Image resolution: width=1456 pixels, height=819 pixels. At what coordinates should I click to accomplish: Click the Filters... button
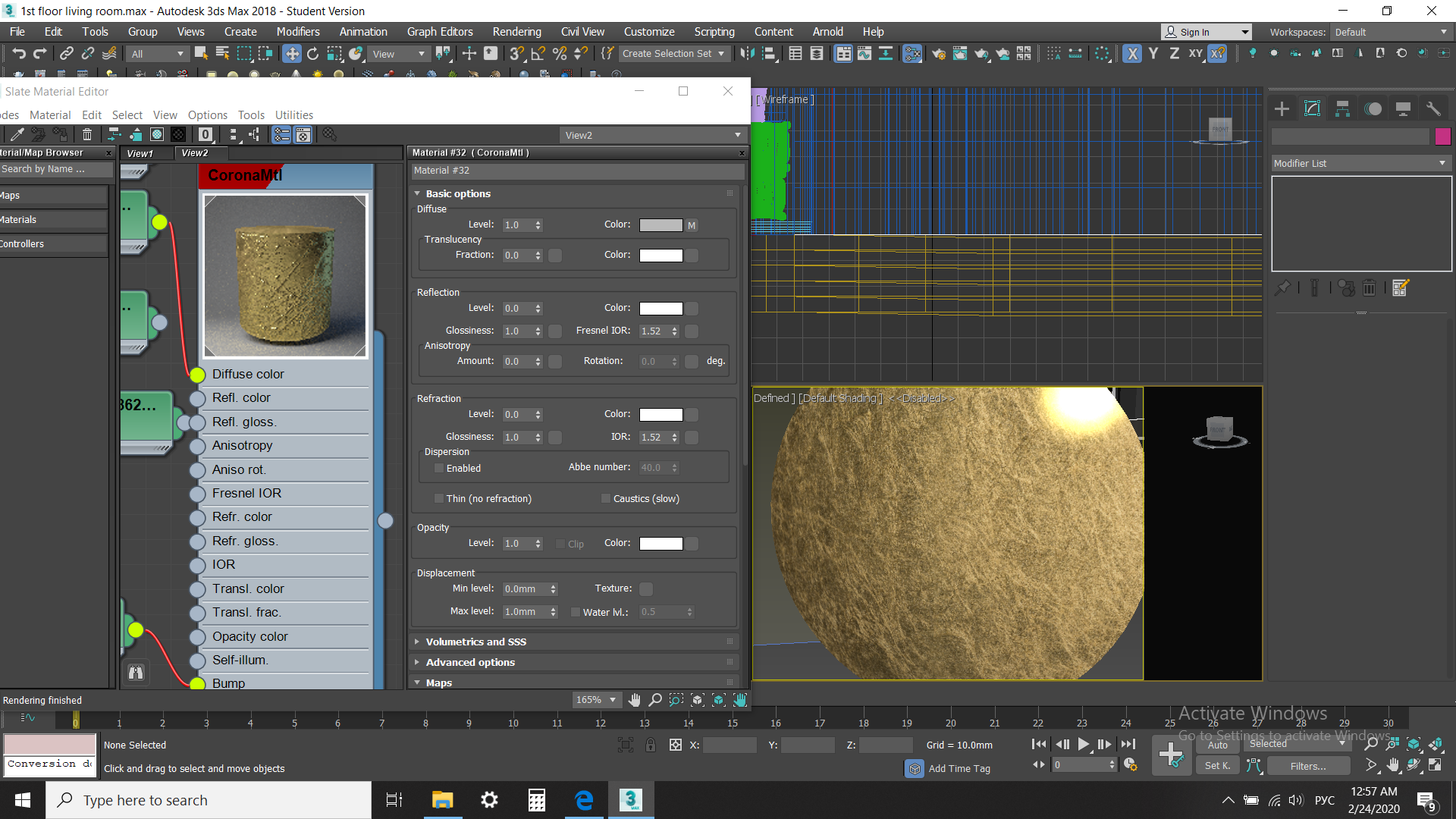pos(1308,766)
